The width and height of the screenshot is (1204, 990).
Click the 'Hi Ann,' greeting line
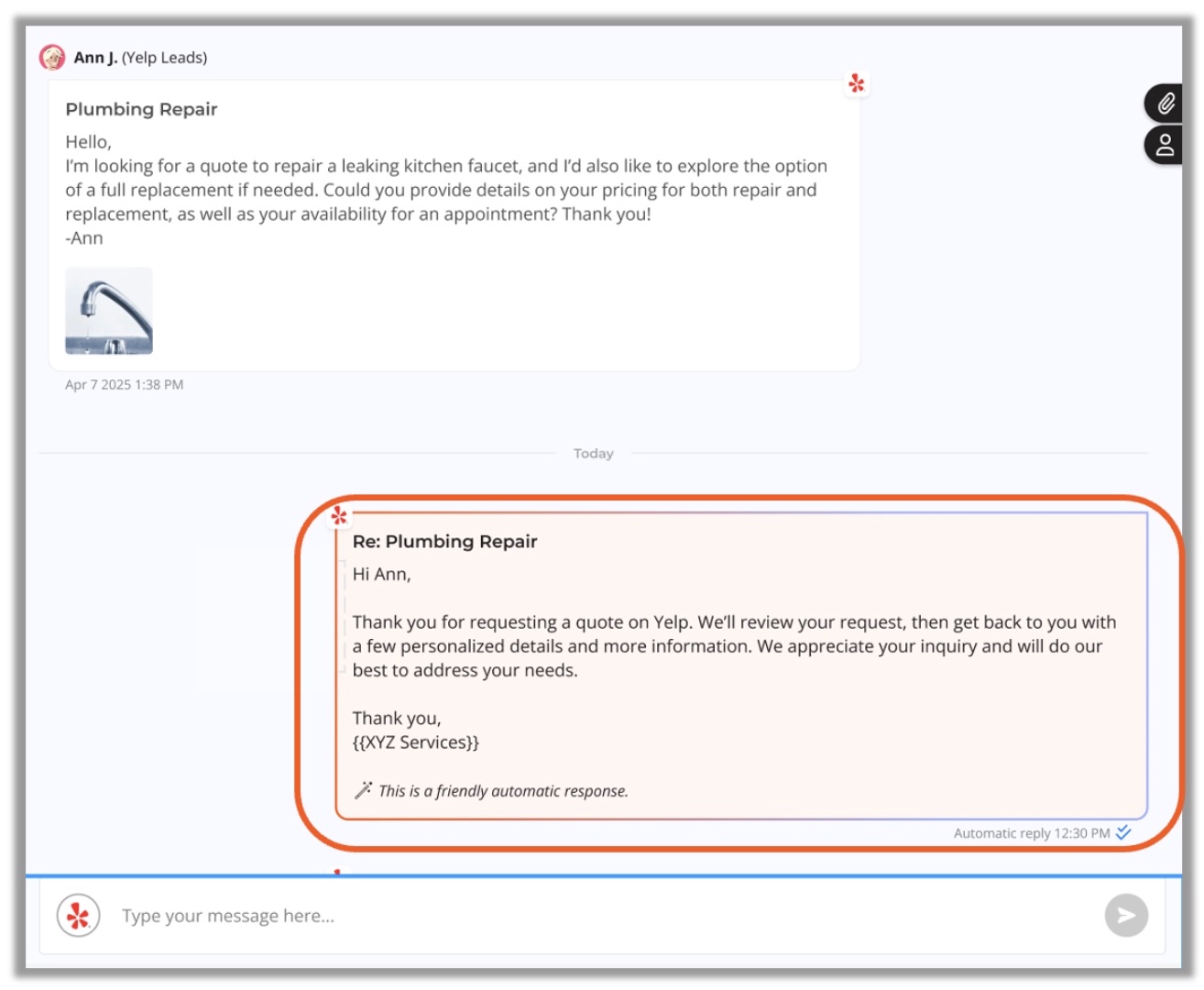381,575
